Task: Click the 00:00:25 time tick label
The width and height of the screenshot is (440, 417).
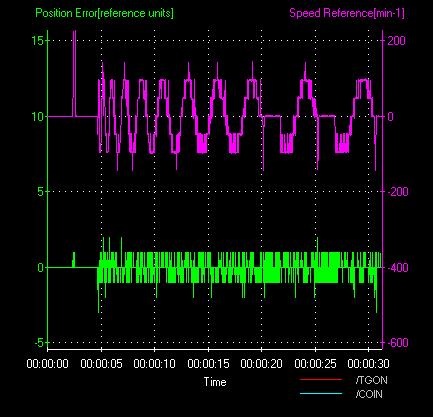Action: pos(315,363)
